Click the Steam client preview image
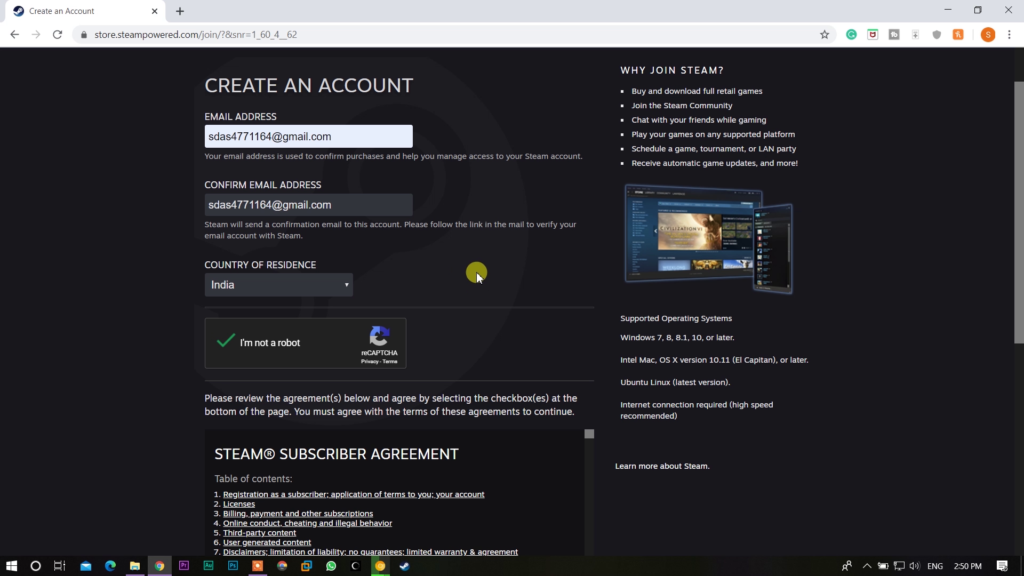Viewport: 1024px width, 576px height. point(708,239)
